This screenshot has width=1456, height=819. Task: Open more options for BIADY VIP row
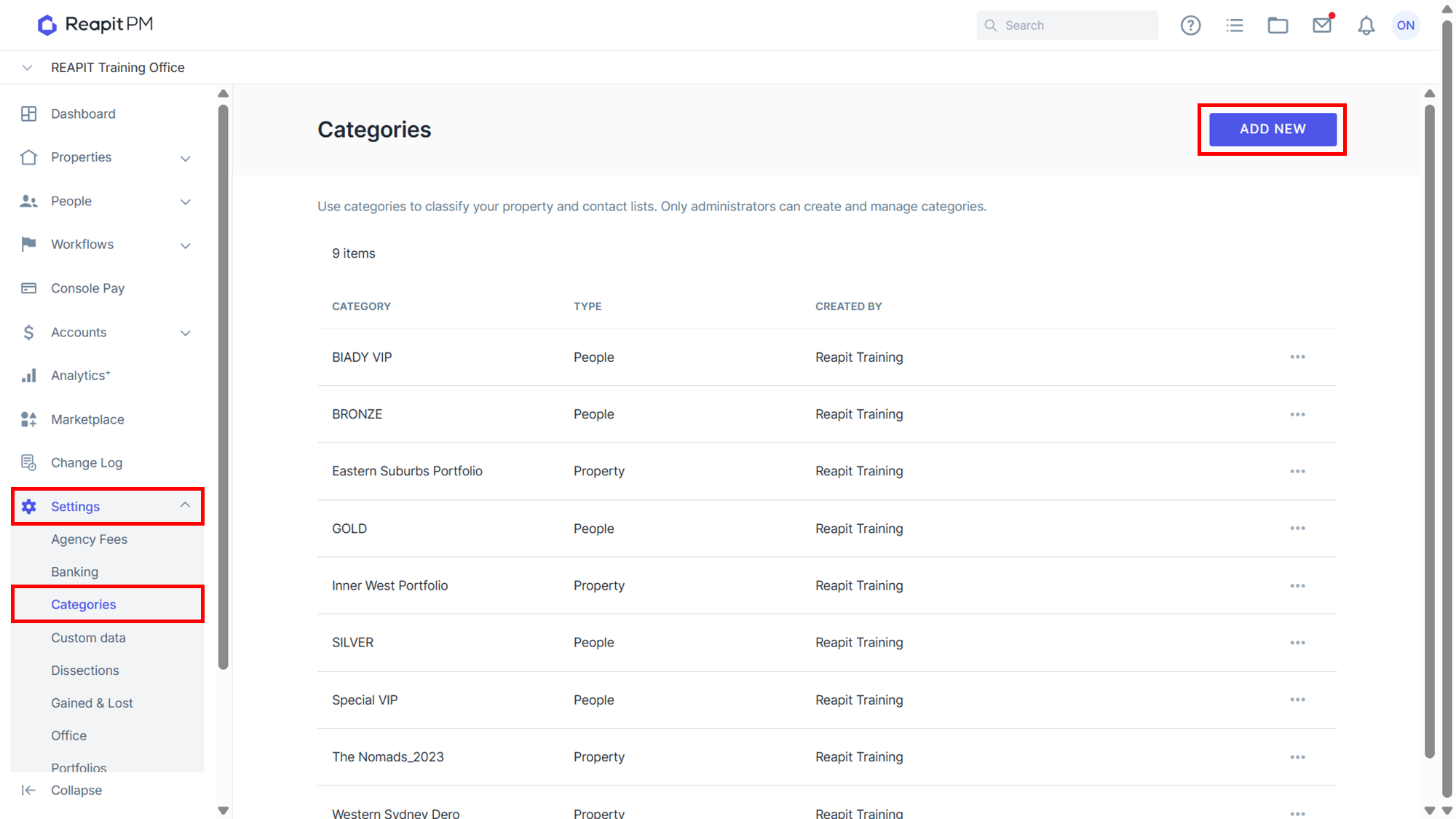point(1297,357)
